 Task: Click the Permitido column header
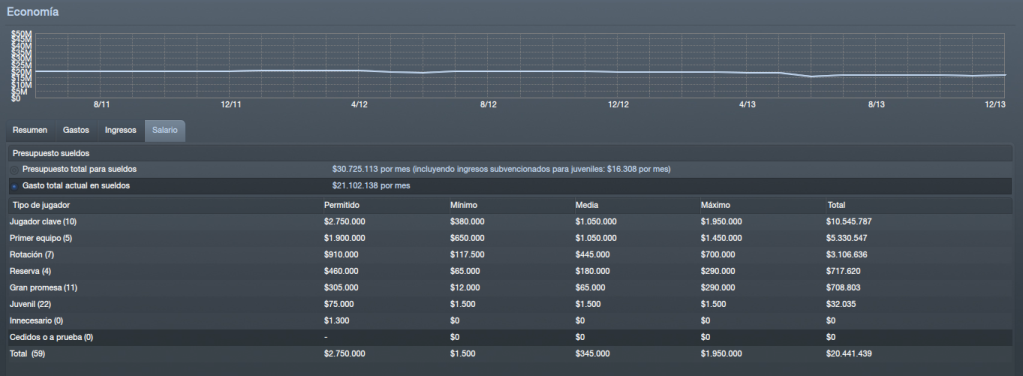tap(341, 205)
